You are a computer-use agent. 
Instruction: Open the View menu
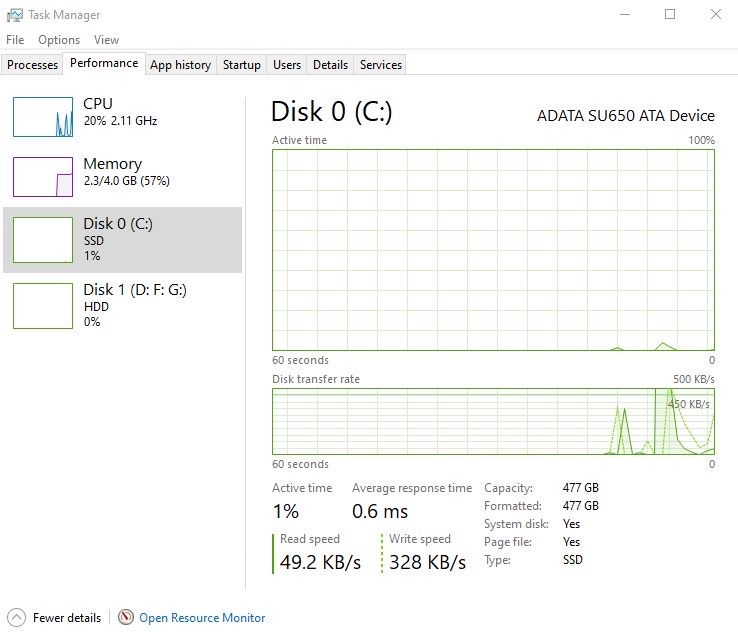[106, 40]
